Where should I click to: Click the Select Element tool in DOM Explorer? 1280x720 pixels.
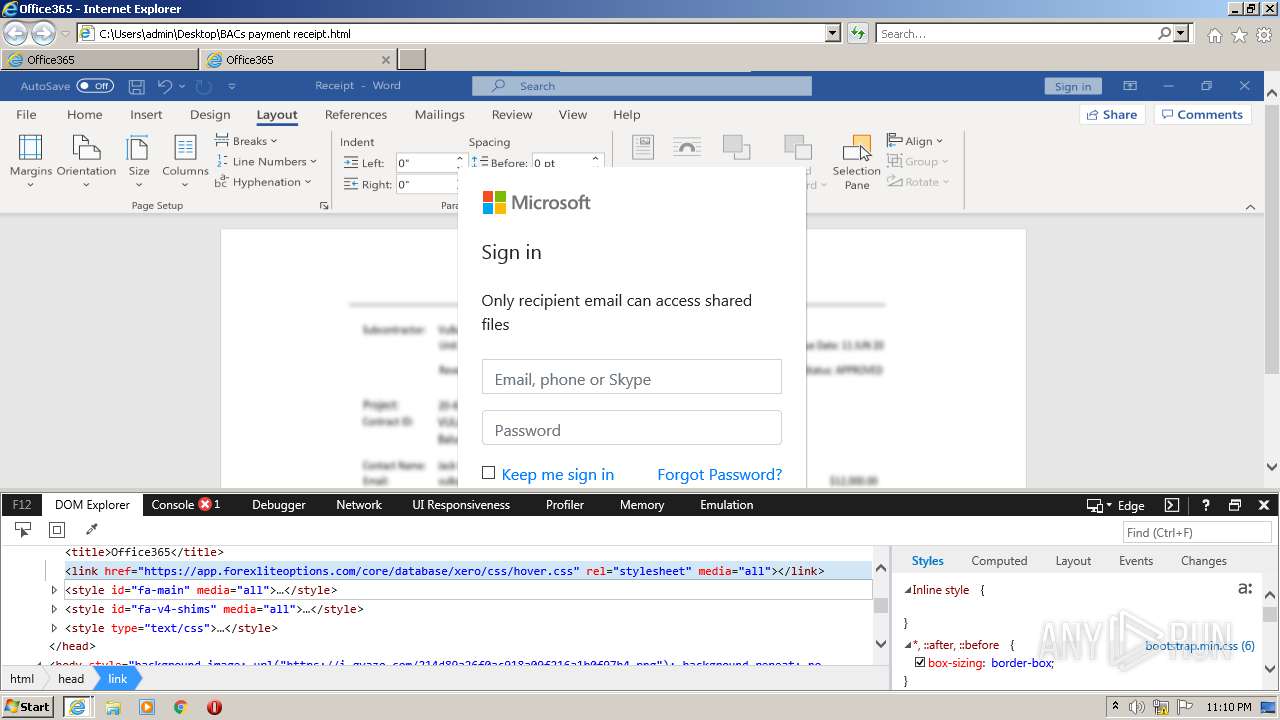[23, 530]
